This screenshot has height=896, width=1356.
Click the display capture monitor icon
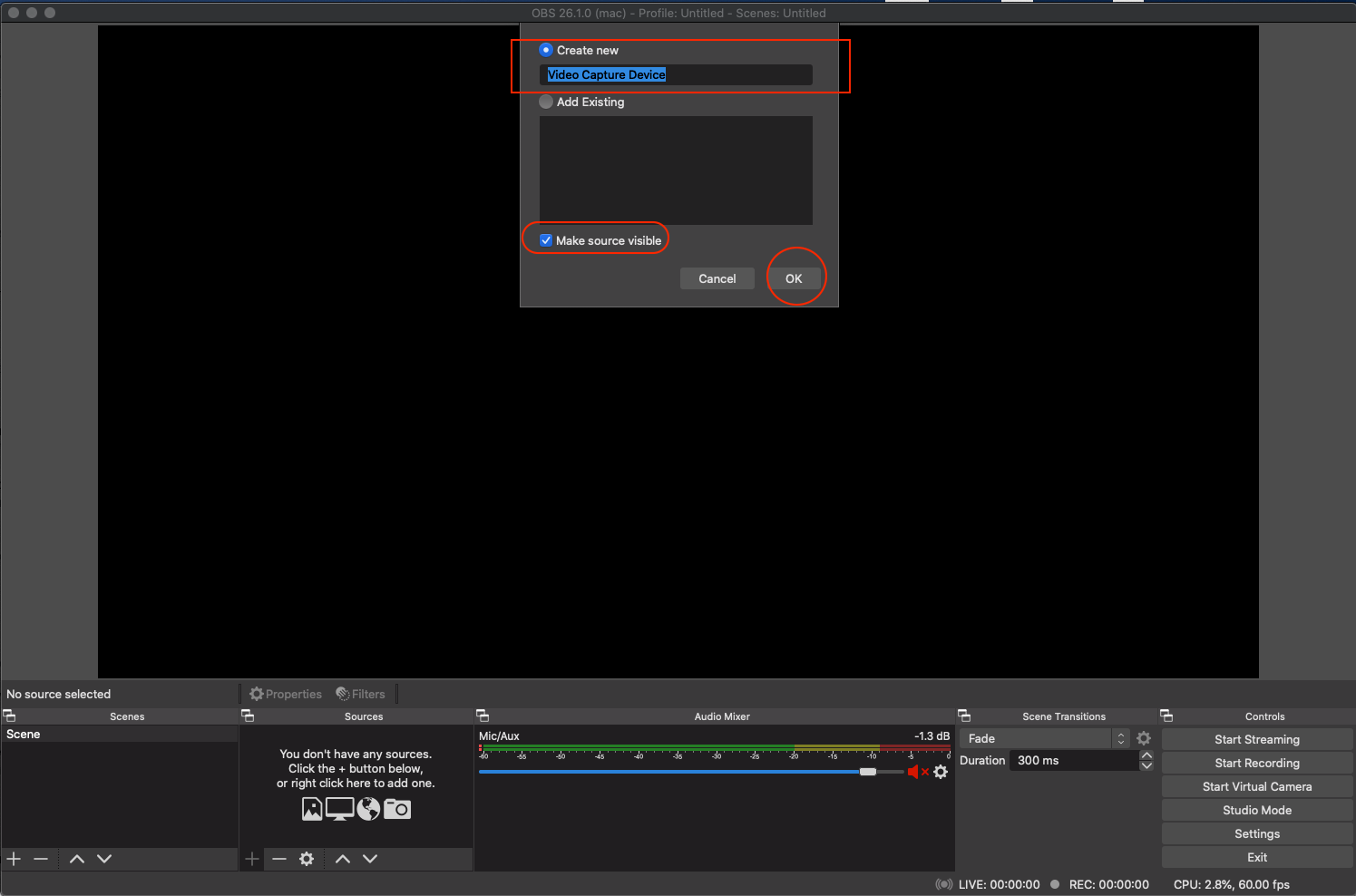340,808
